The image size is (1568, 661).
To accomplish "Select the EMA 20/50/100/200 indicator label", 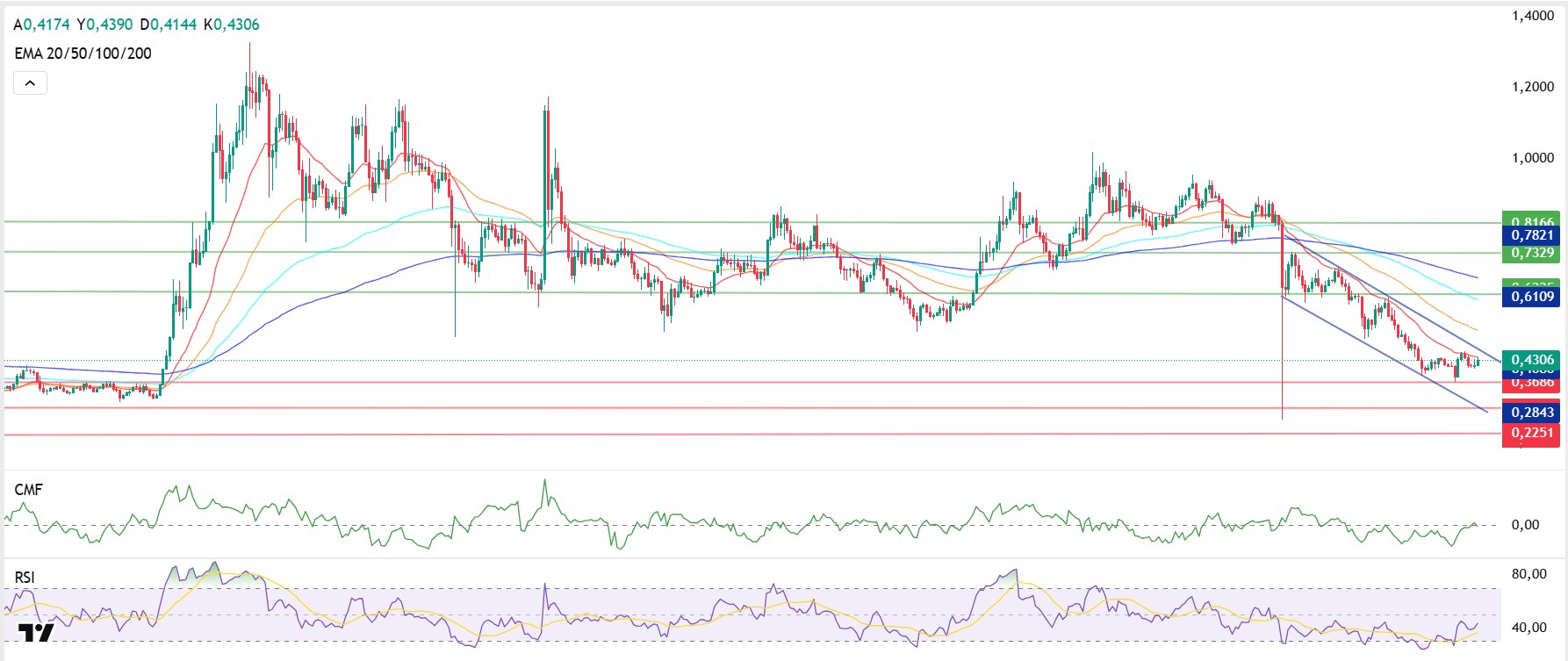I will 83,54.
